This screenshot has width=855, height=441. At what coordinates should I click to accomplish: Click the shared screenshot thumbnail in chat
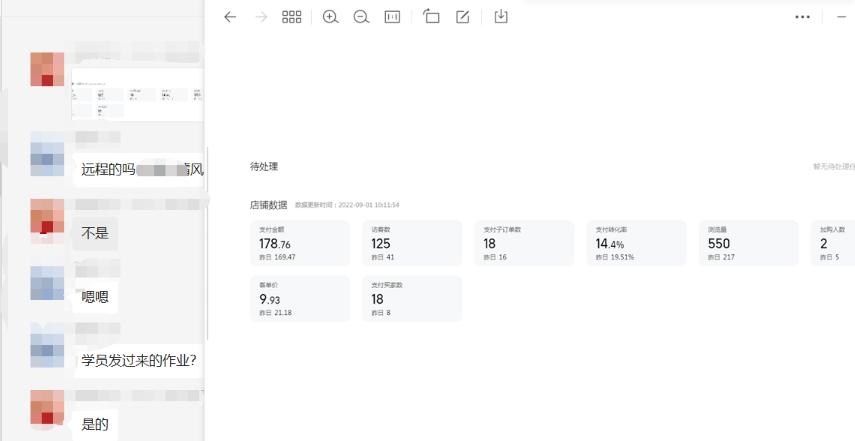pyautogui.click(x=137, y=95)
